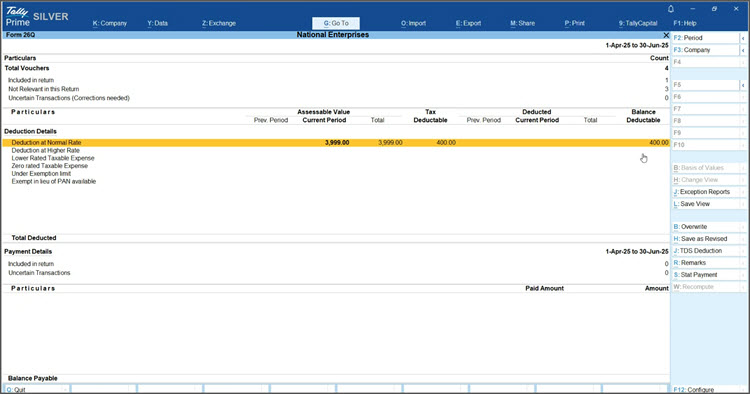Click Q: Quit at bottom bar
Image resolution: width=750 pixels, height=394 pixels.
(x=36, y=390)
